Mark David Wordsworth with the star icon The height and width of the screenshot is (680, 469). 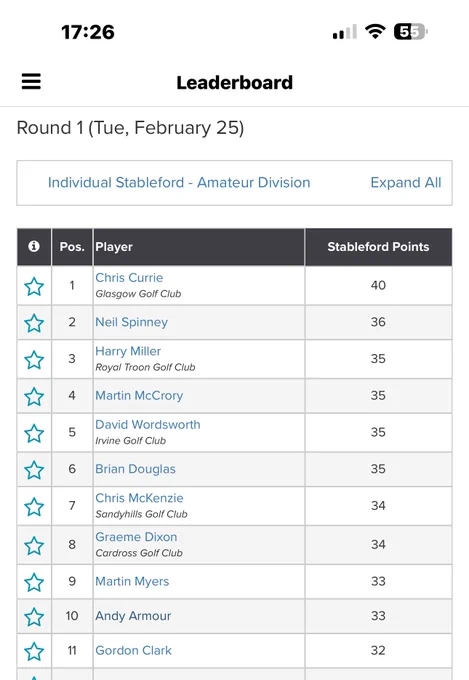34,433
